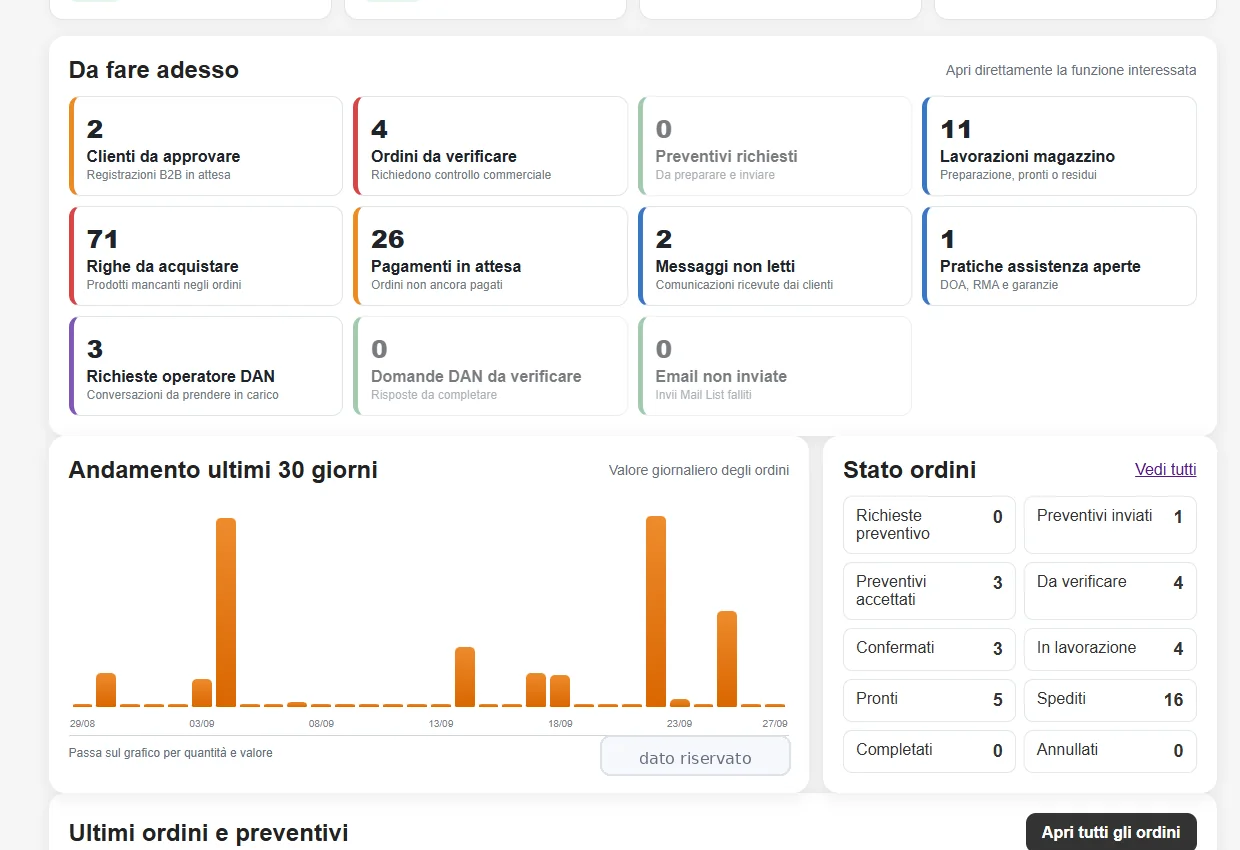Viewport: 1240px width, 850px height.
Task: Click the 27/09 date label on chart
Action: click(x=775, y=723)
